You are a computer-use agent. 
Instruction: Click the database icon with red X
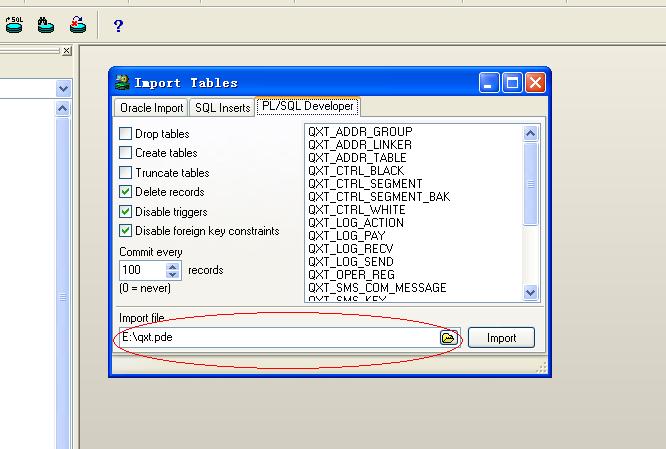coord(77,23)
